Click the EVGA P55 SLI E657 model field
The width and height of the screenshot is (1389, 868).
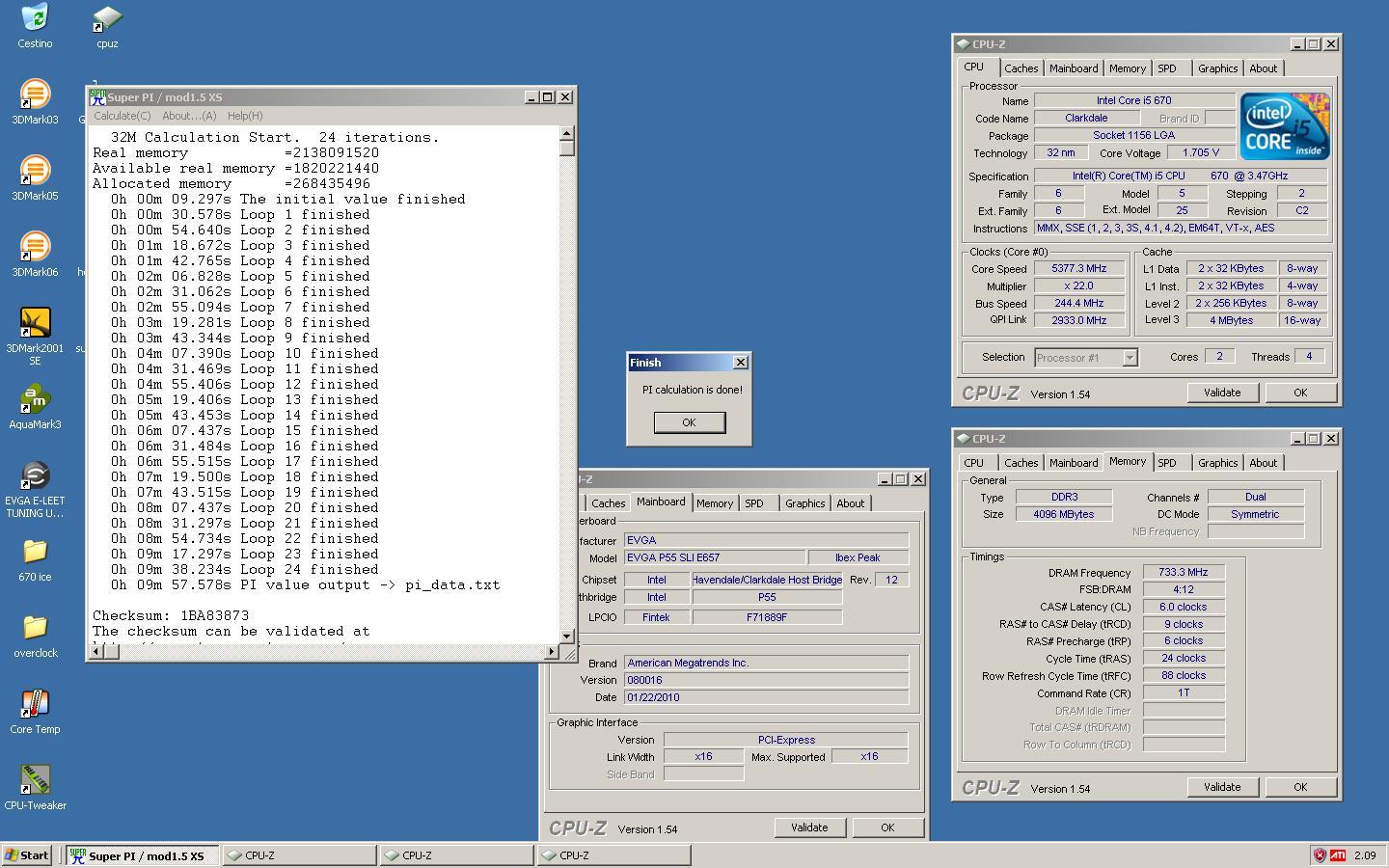coord(715,558)
